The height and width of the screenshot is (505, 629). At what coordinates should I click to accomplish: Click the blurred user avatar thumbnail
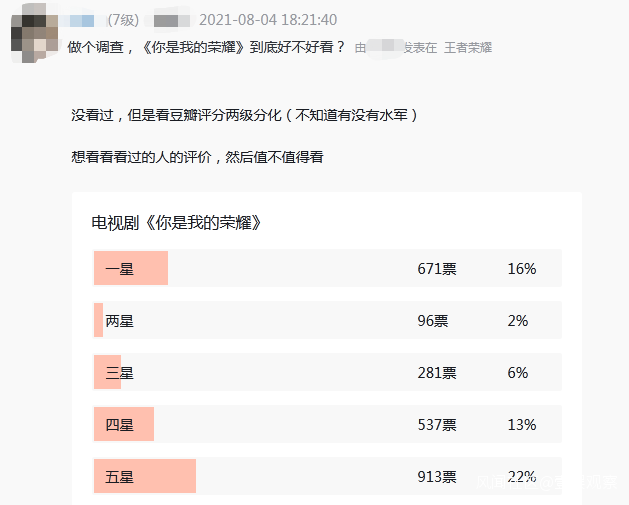click(x=33, y=38)
